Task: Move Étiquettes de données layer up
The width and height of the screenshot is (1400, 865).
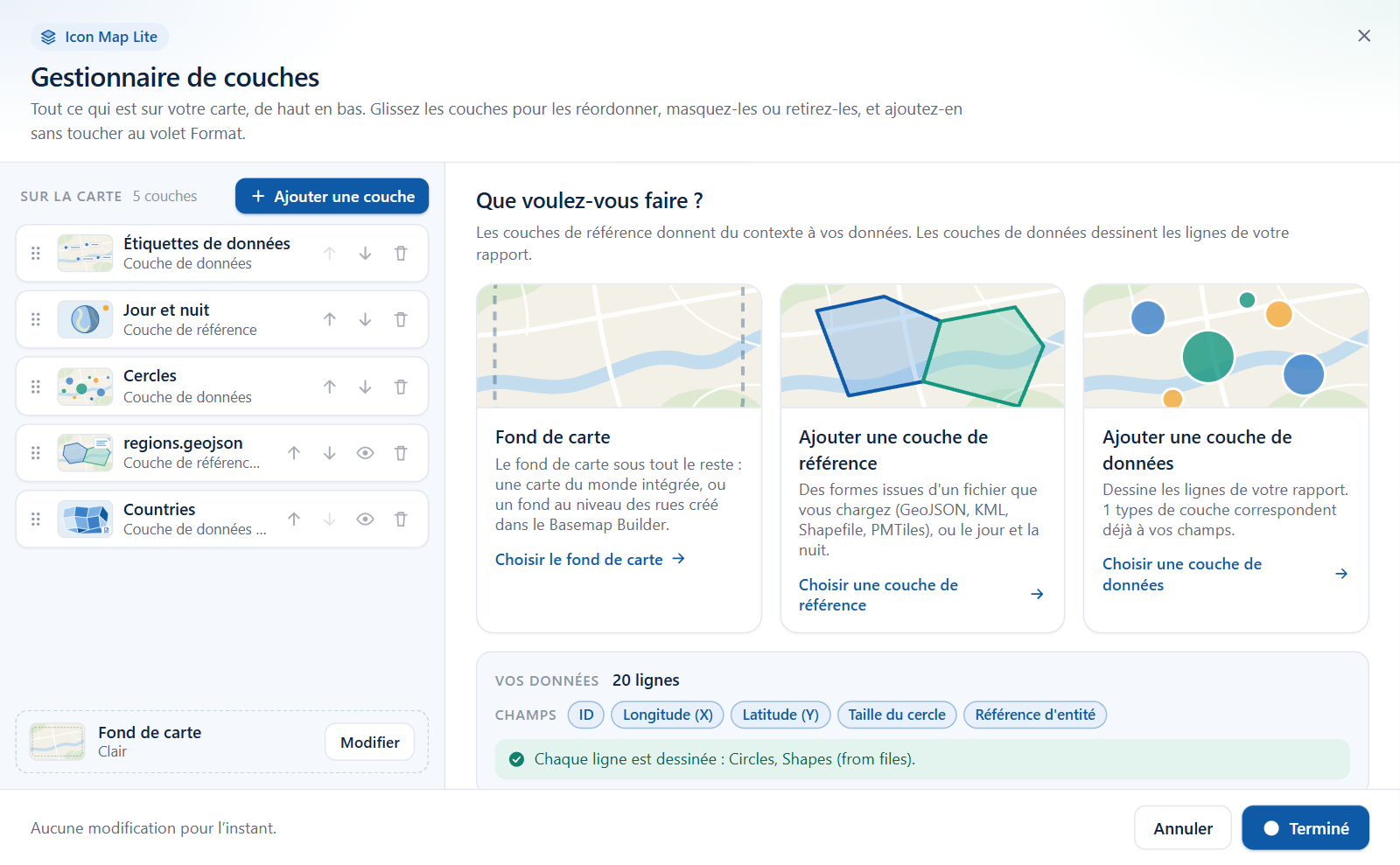Action: coord(330,253)
